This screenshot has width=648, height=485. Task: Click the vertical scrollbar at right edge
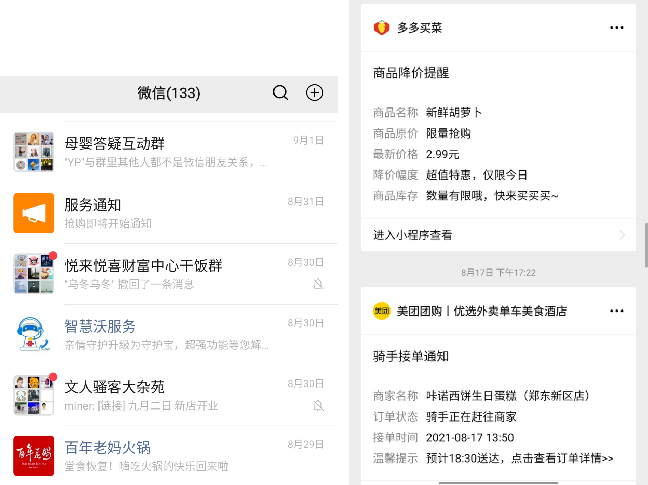[646, 245]
